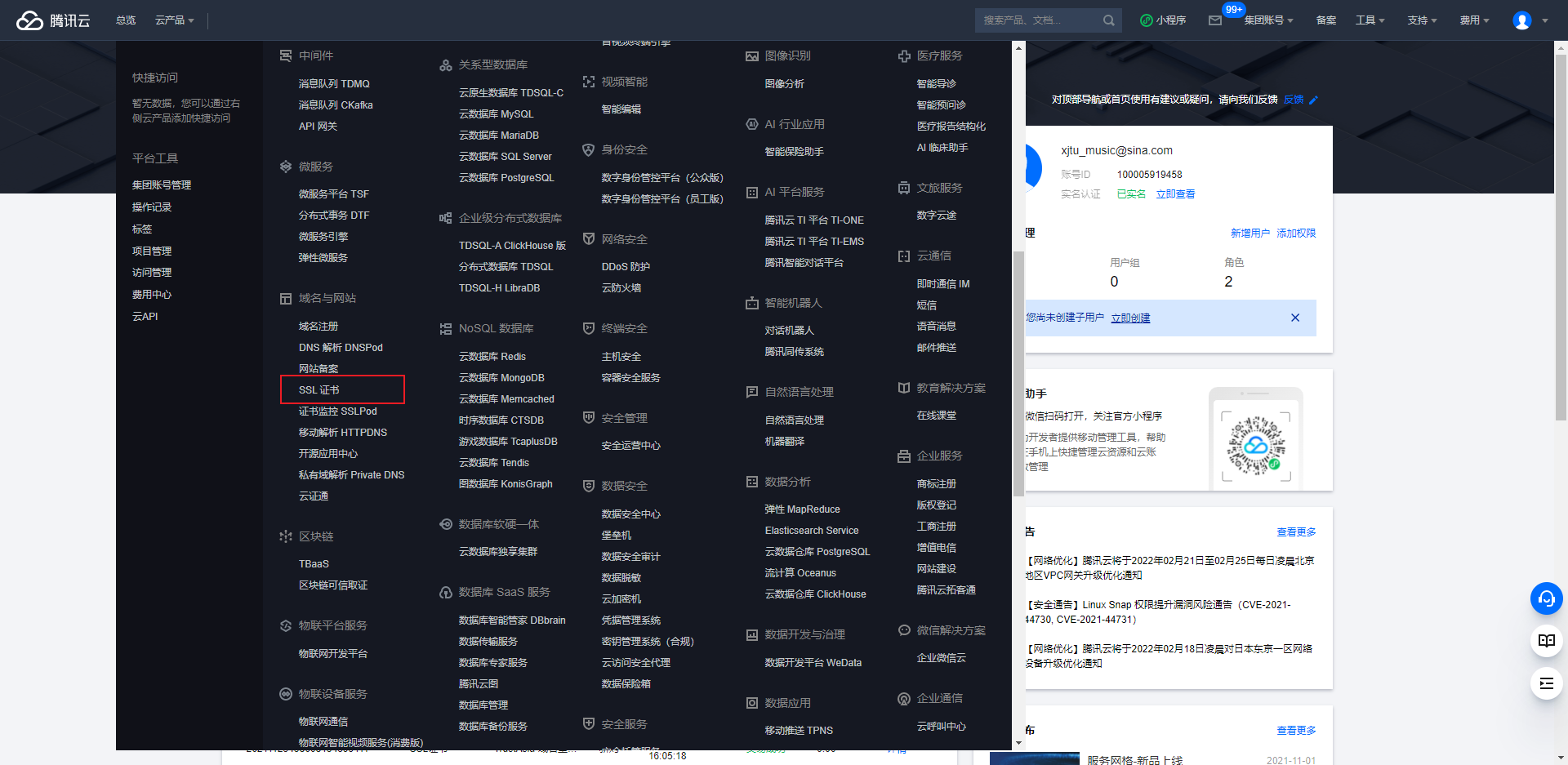1568x765 pixels.
Task: Select DNS 解析 DNSPod product
Action: (x=341, y=348)
